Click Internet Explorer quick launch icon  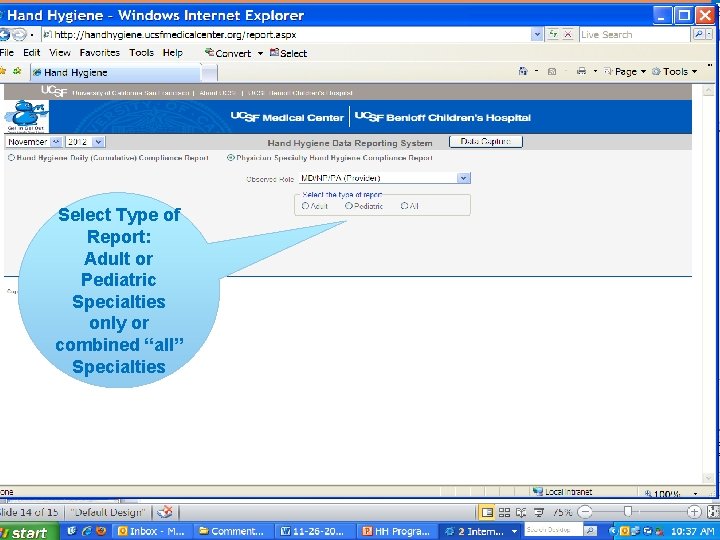[x=86, y=531]
